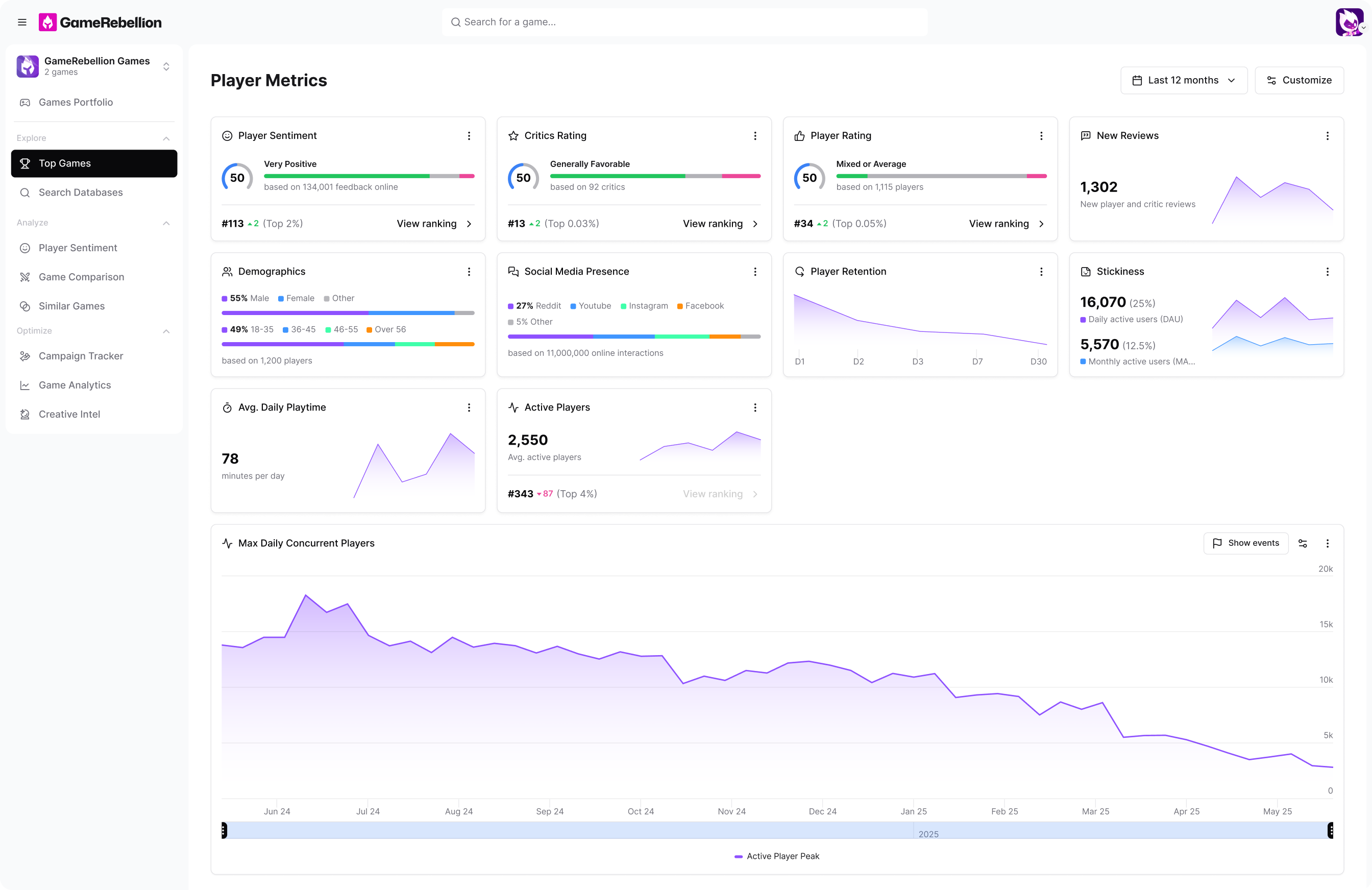Image resolution: width=1372 pixels, height=890 pixels.
Task: Click in the game search field
Action: tap(685, 22)
